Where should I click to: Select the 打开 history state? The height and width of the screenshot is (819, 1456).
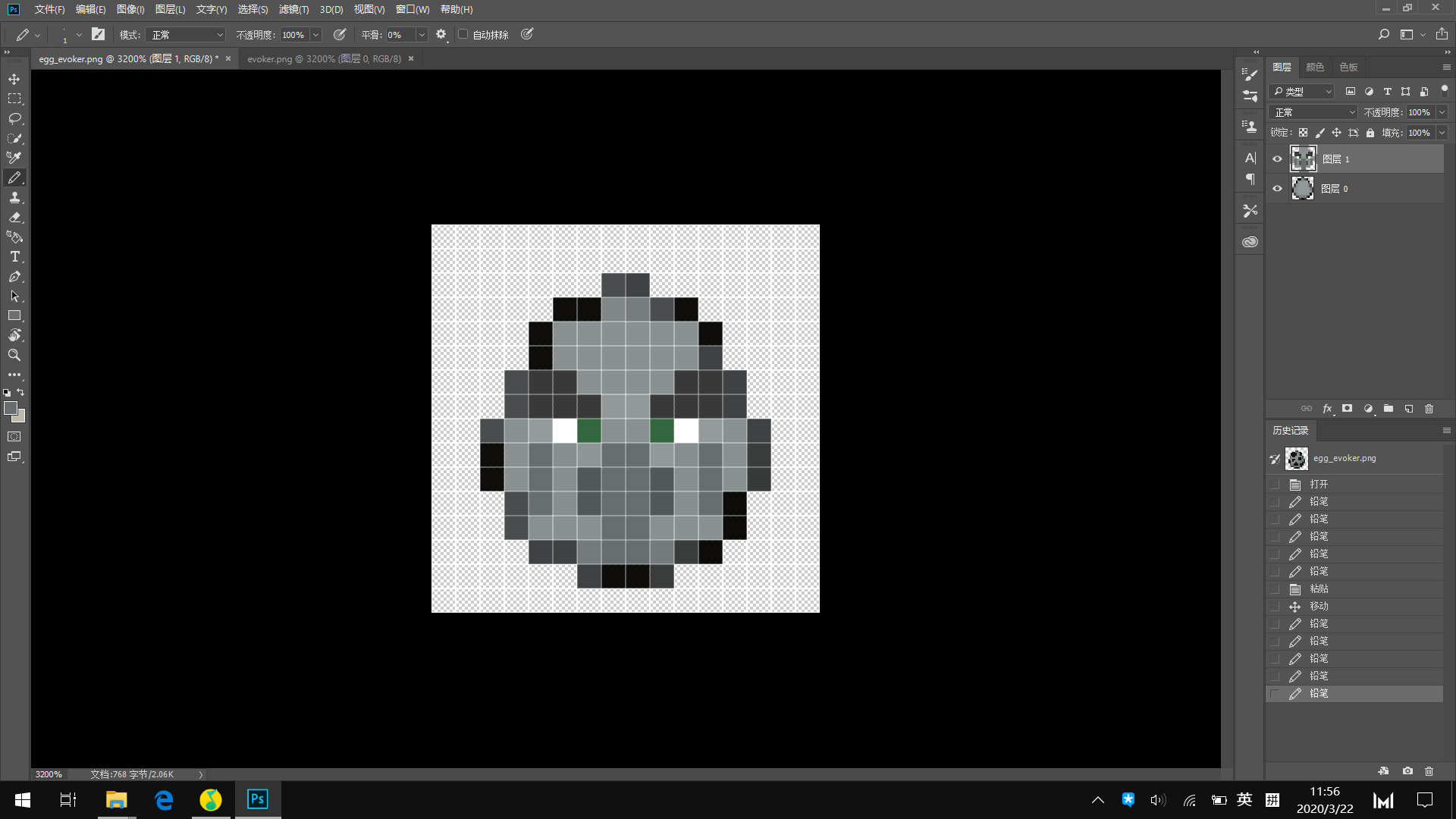1355,484
